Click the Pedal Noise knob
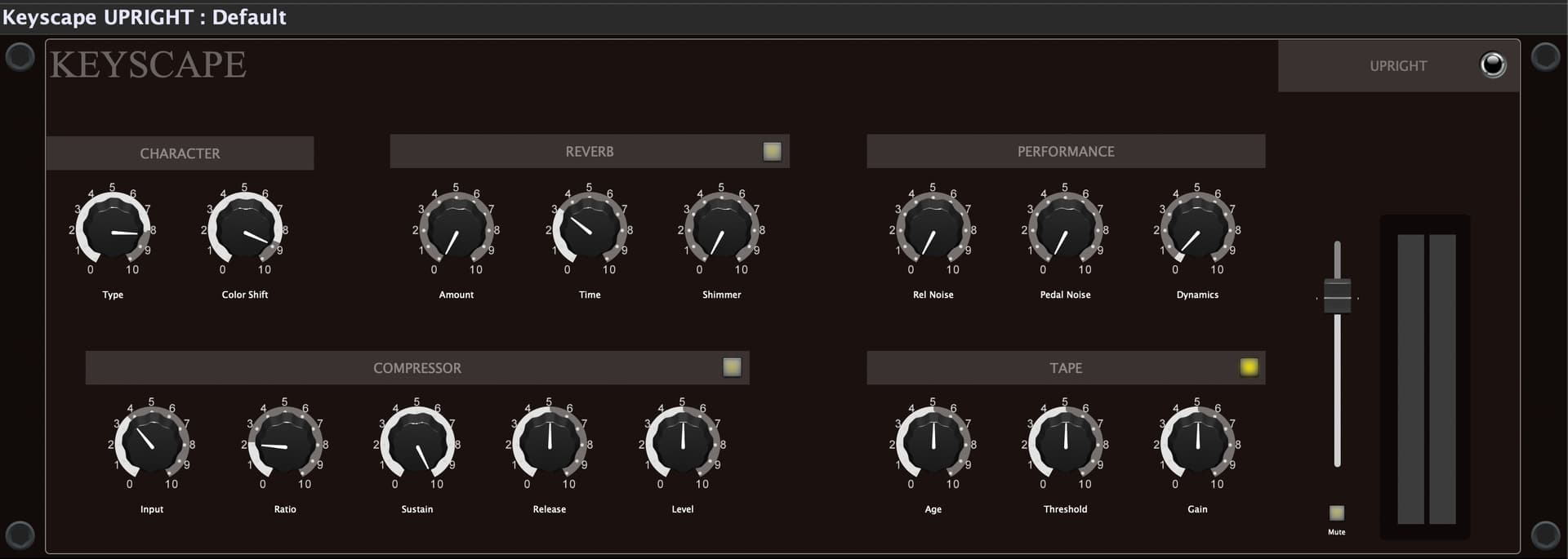Viewport: 1568px width, 559px height. click(1066, 230)
